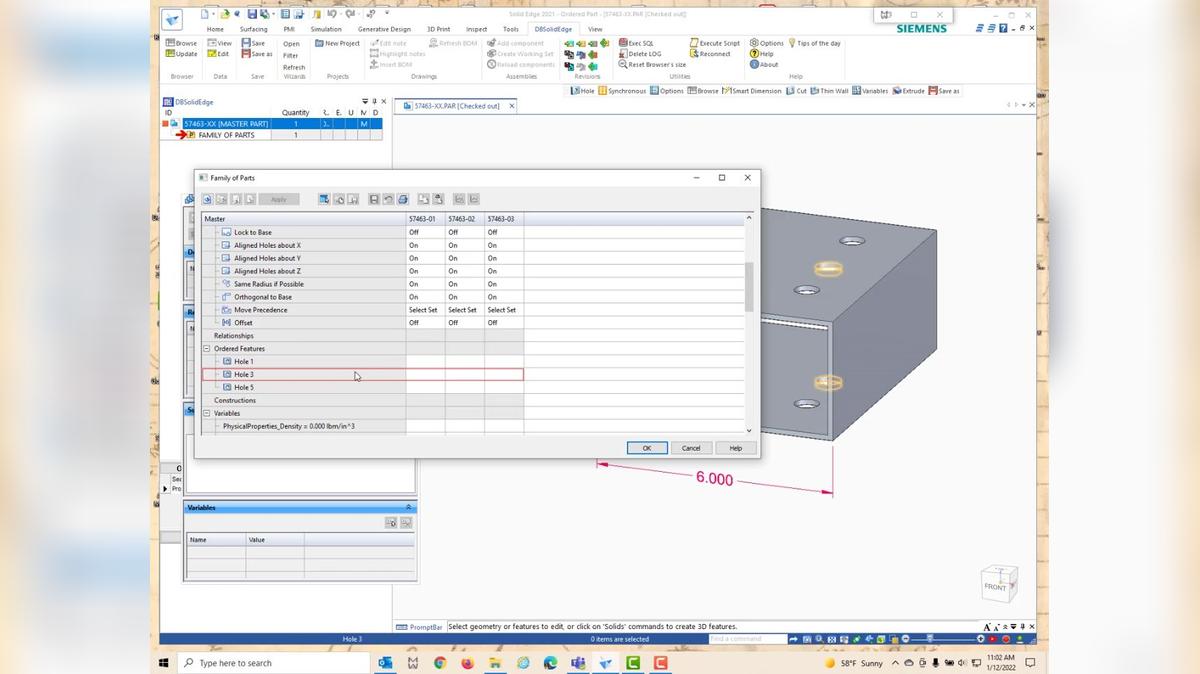Click Help button in Family of Parts dialog
This screenshot has width=1200, height=674.
point(736,448)
